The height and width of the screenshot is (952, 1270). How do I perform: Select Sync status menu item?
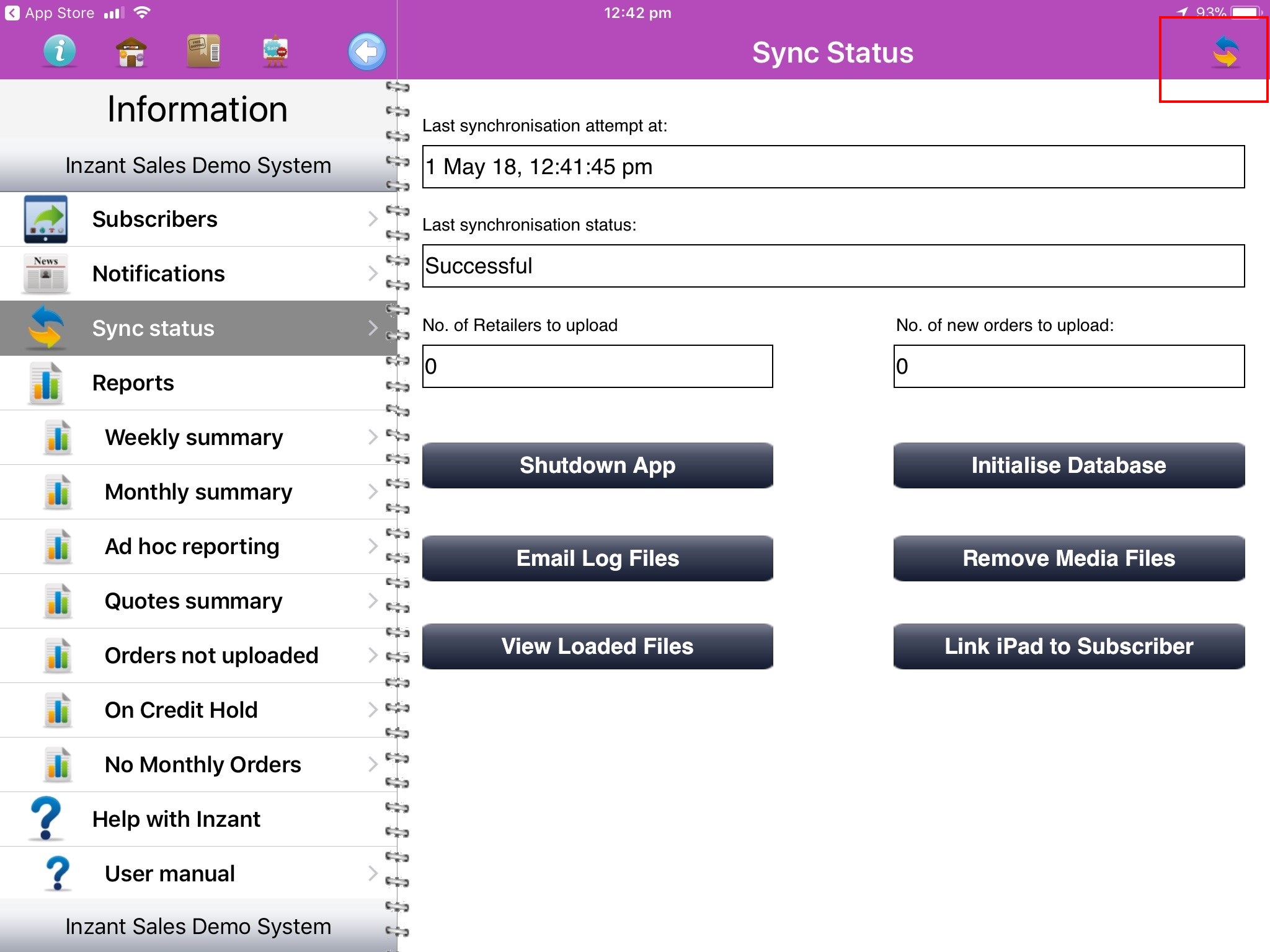pos(153,328)
